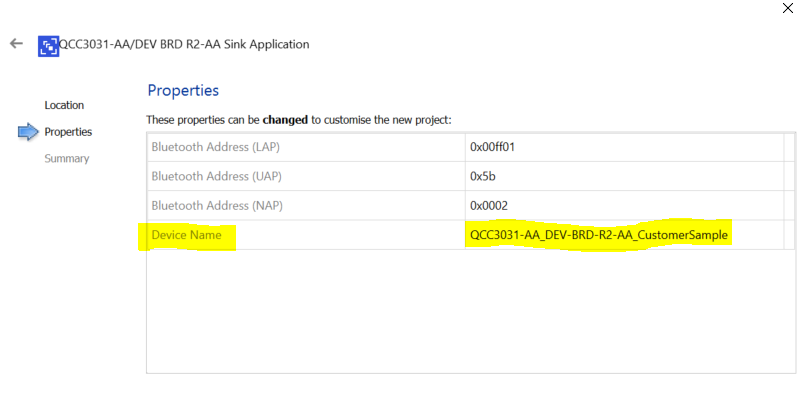Go to the Summary step
This screenshot has width=797, height=399.
pyautogui.click(x=67, y=158)
